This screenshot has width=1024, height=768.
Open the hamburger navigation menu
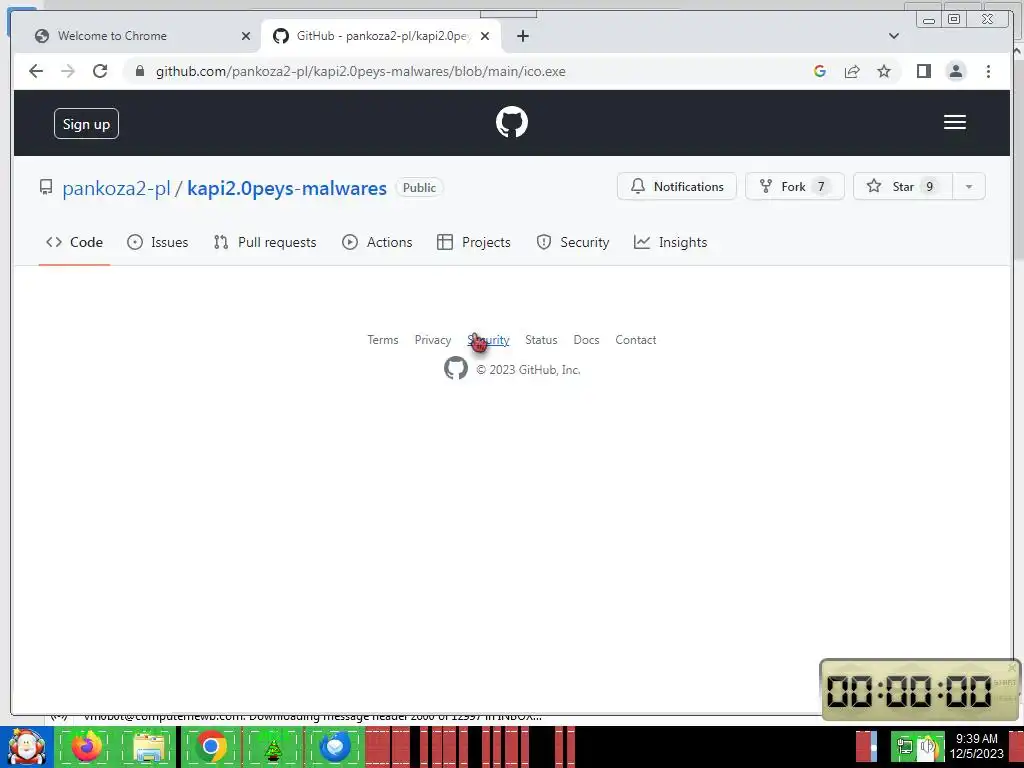(x=954, y=122)
